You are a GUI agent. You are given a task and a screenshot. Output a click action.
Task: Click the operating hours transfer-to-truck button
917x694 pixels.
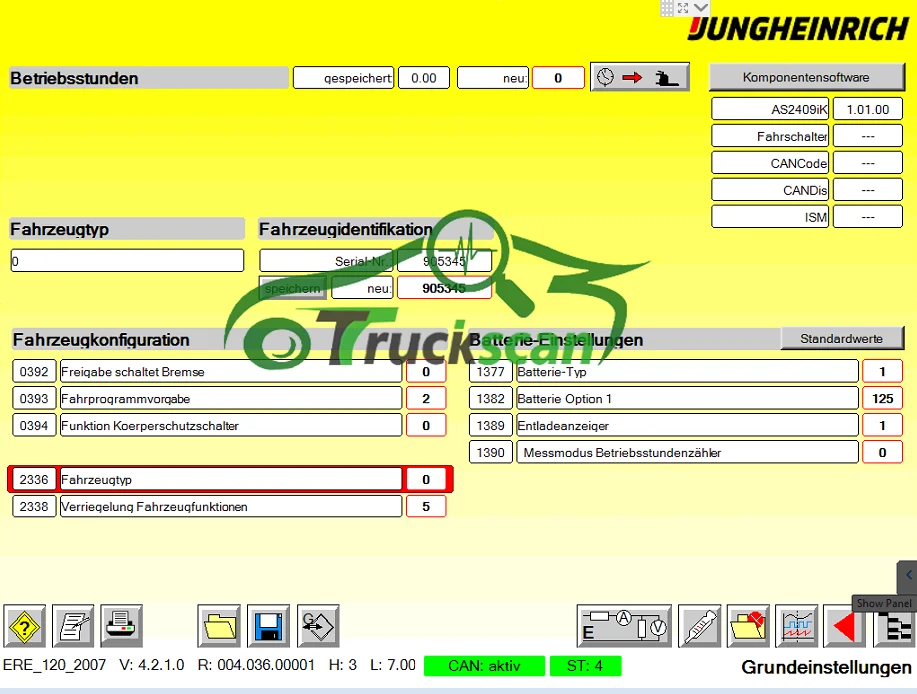coord(640,77)
